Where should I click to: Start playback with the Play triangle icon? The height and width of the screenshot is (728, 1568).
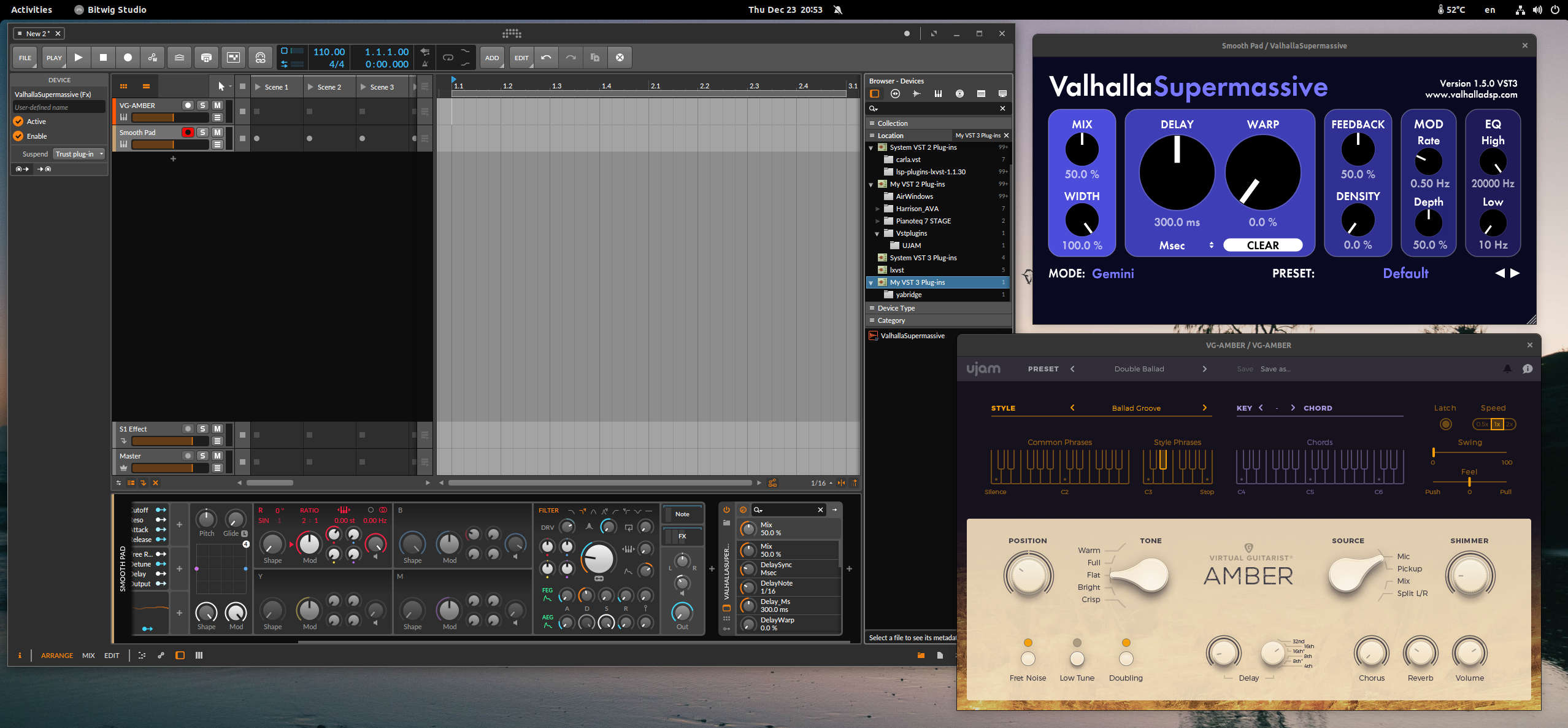click(x=79, y=58)
